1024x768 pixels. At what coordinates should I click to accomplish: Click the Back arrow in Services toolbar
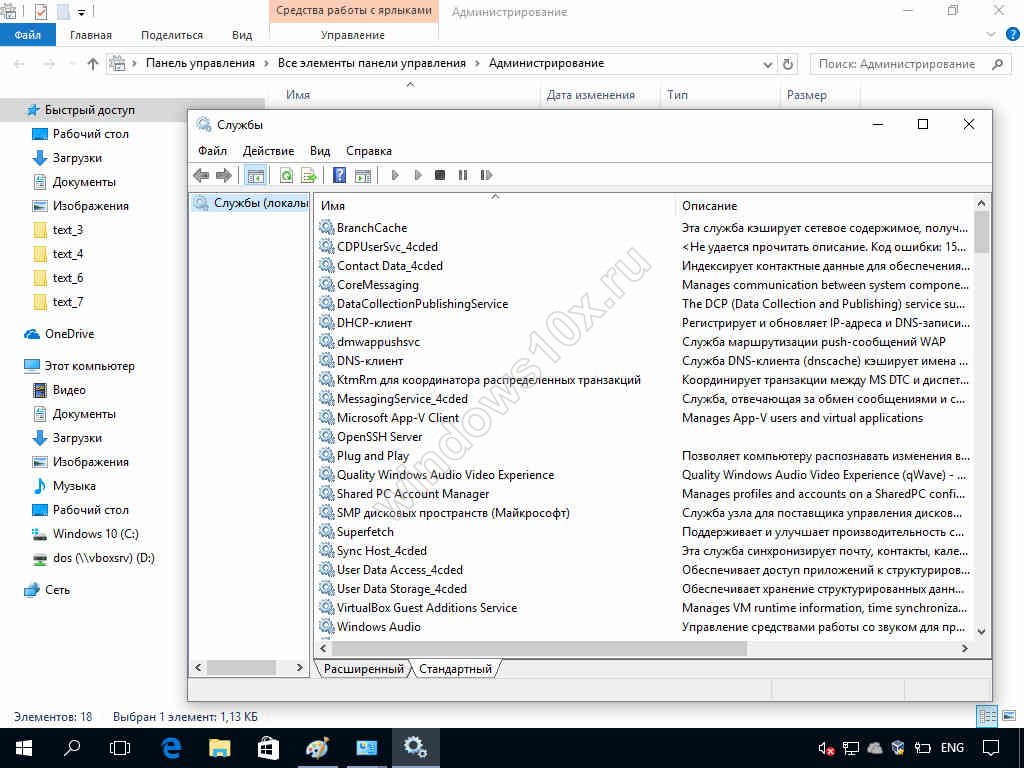(x=201, y=175)
